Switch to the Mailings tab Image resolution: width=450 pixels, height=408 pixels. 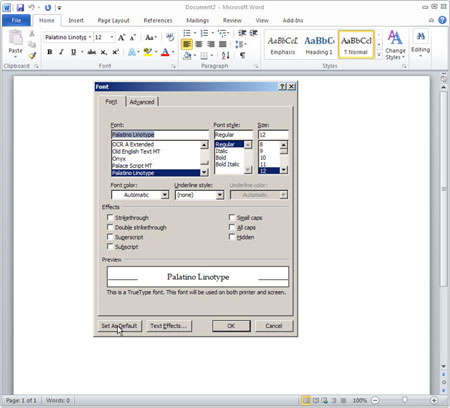(197, 20)
